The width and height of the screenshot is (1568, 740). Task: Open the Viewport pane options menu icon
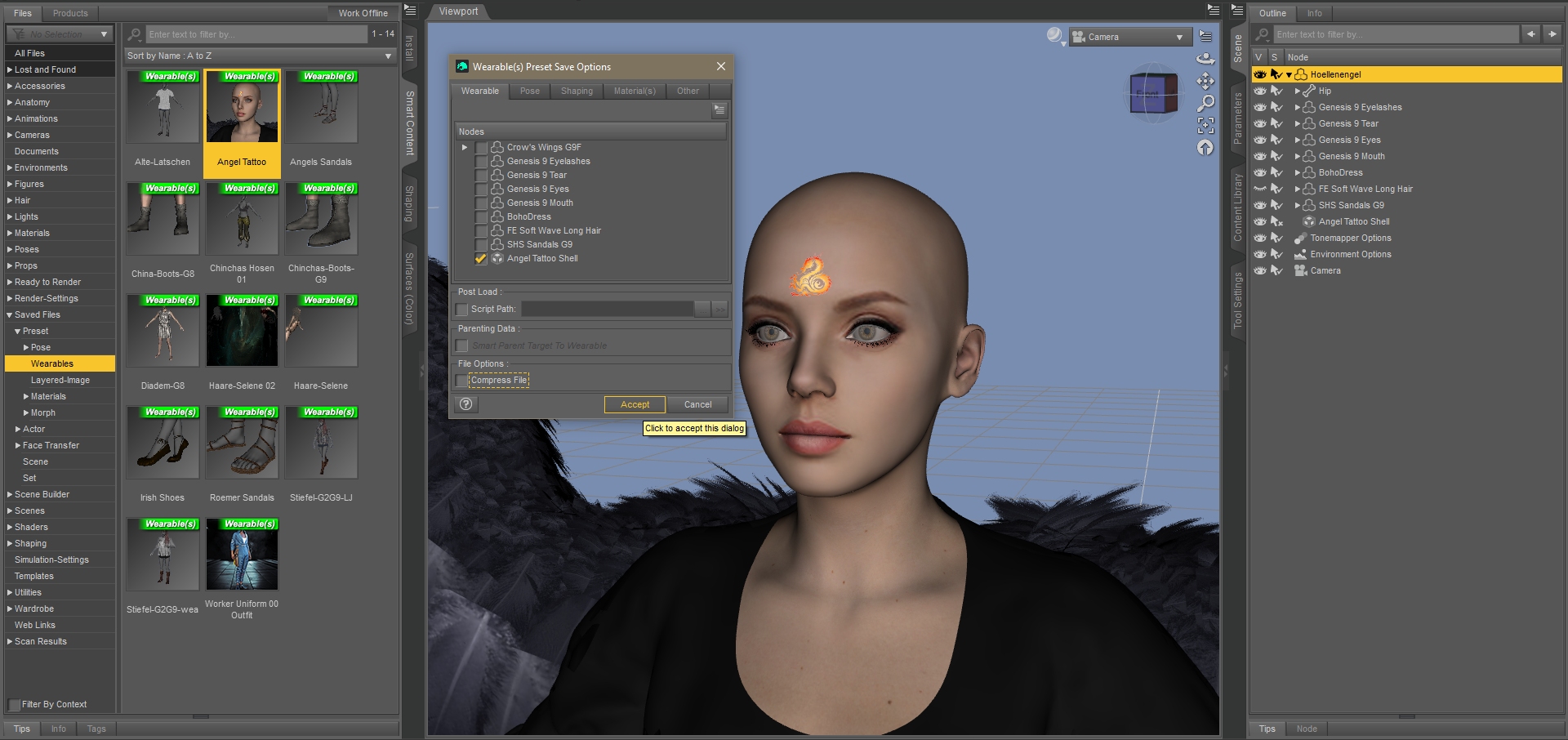[1213, 11]
